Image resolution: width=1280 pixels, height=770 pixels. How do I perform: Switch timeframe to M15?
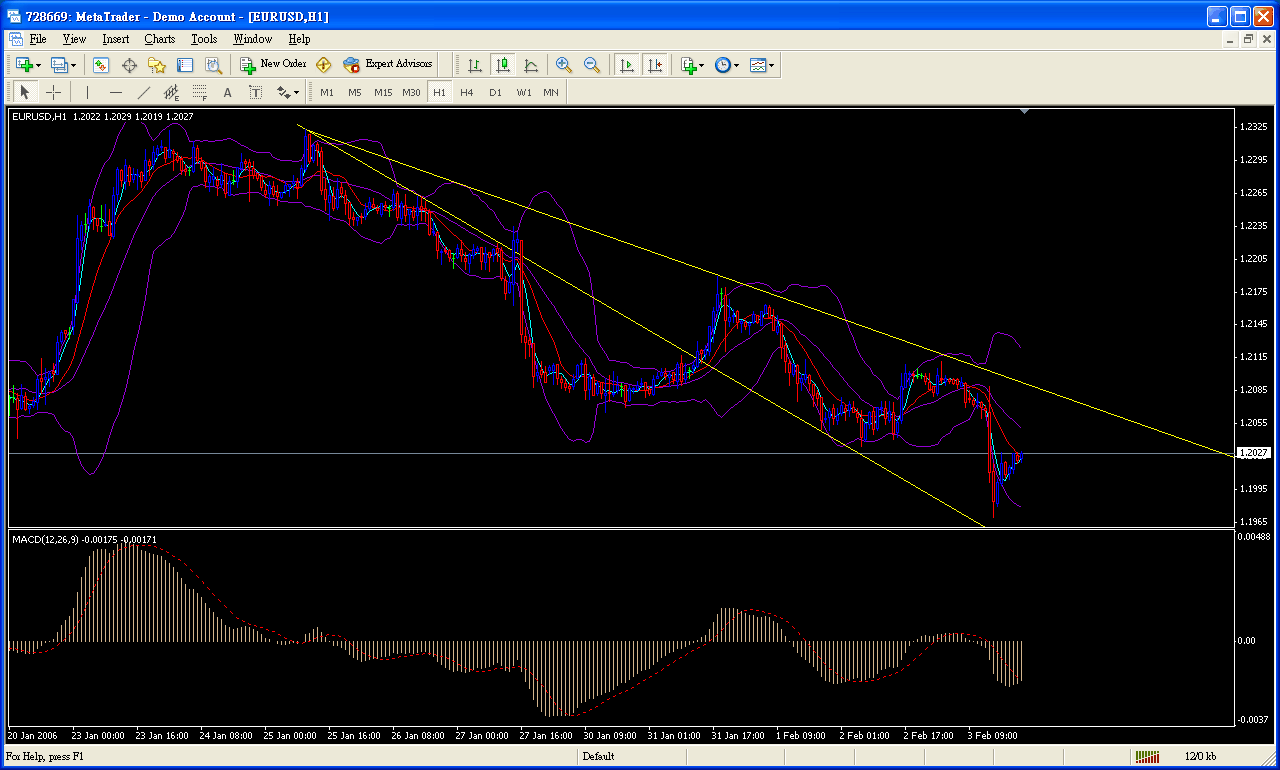point(383,93)
